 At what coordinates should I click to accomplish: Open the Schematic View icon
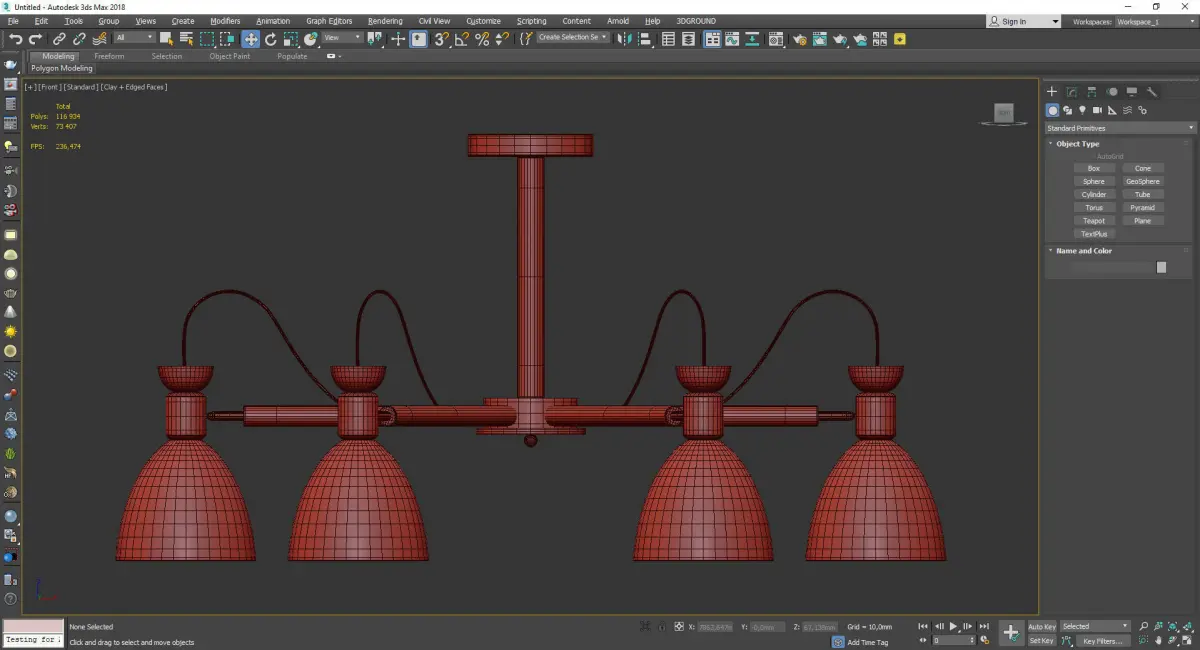(753, 39)
